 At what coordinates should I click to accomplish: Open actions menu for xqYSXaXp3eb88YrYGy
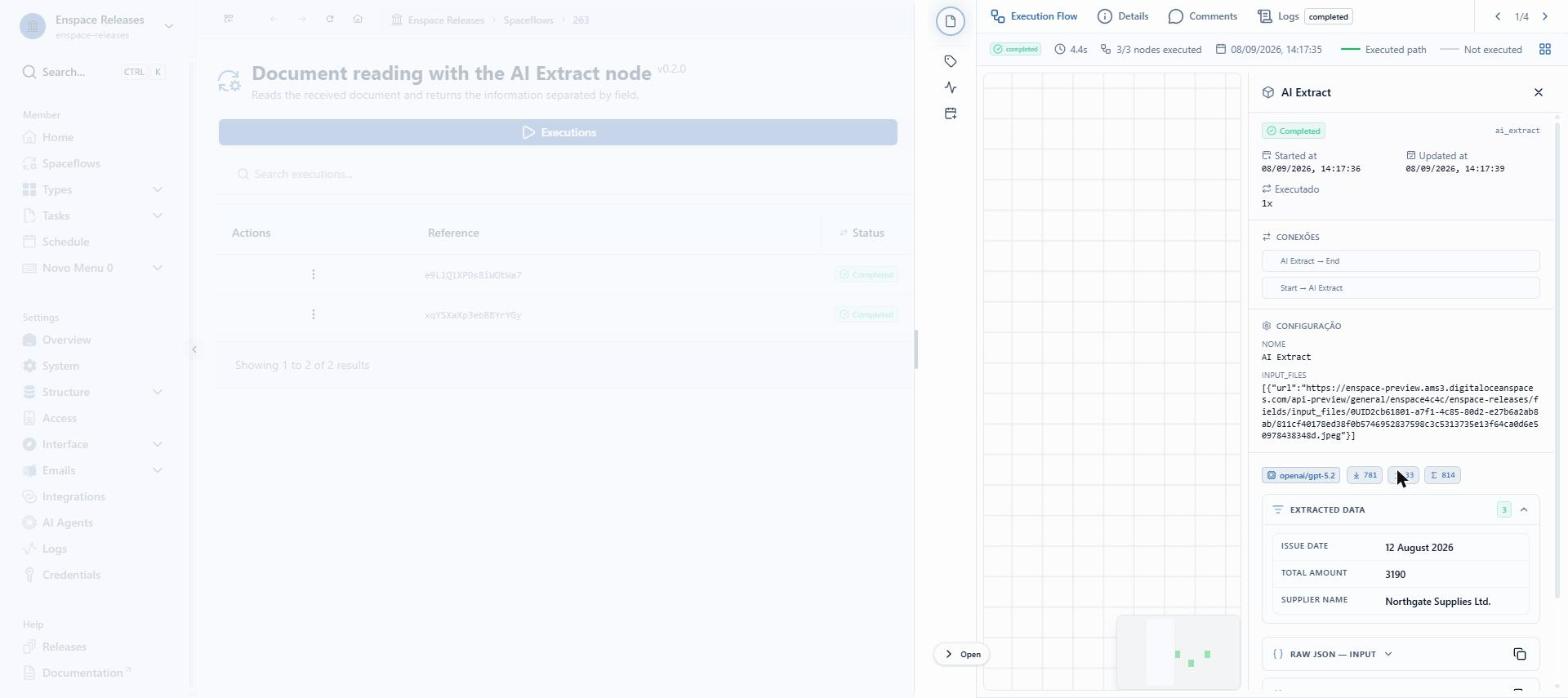313,314
